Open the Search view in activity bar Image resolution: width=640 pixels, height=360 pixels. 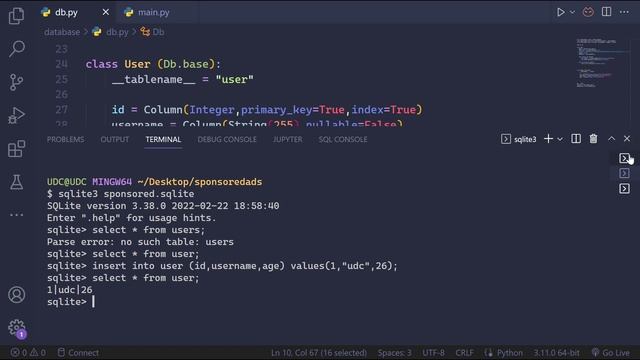(16, 49)
